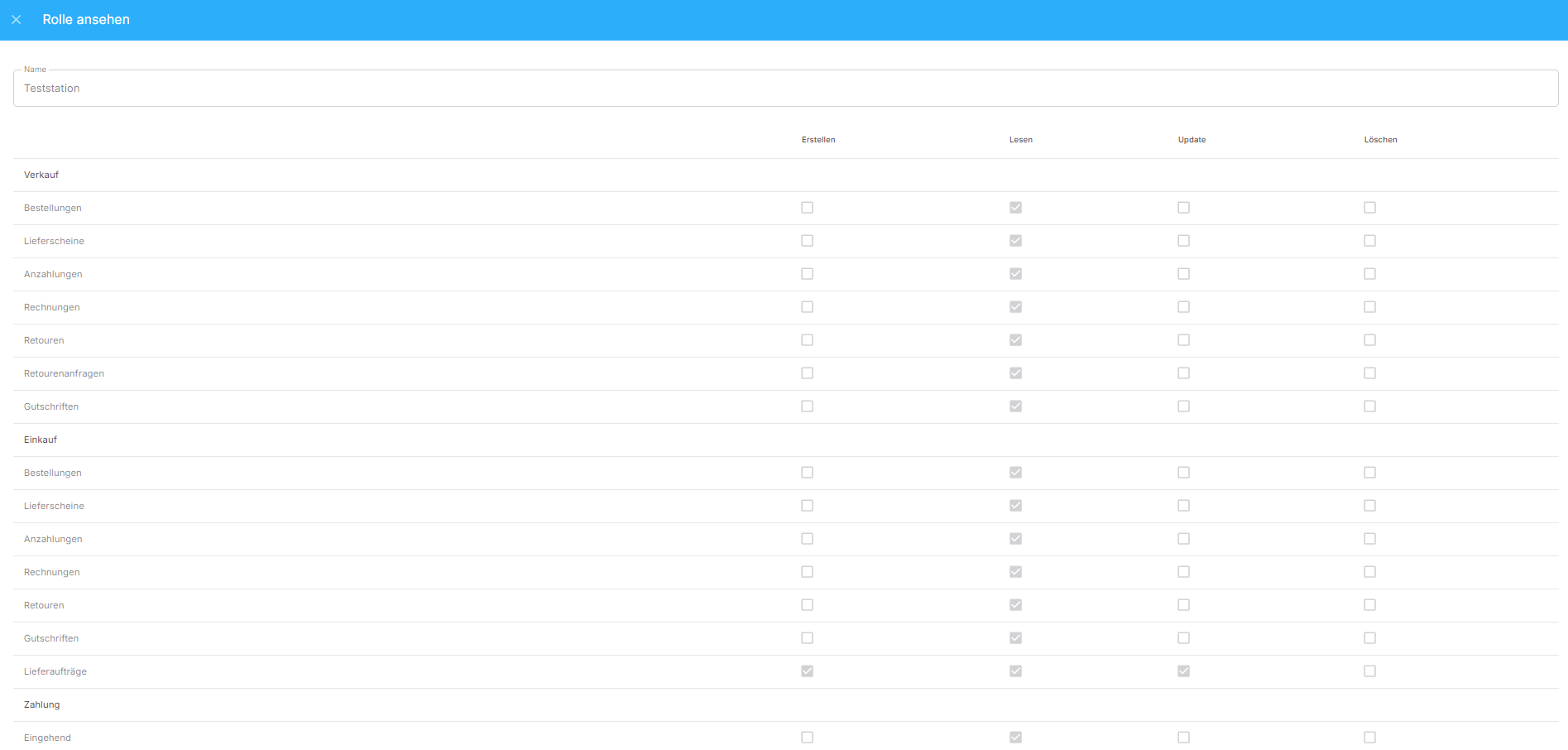
Task: Toggle Löschen checkbox for Verkauf Gutschriften
Action: (x=1369, y=406)
